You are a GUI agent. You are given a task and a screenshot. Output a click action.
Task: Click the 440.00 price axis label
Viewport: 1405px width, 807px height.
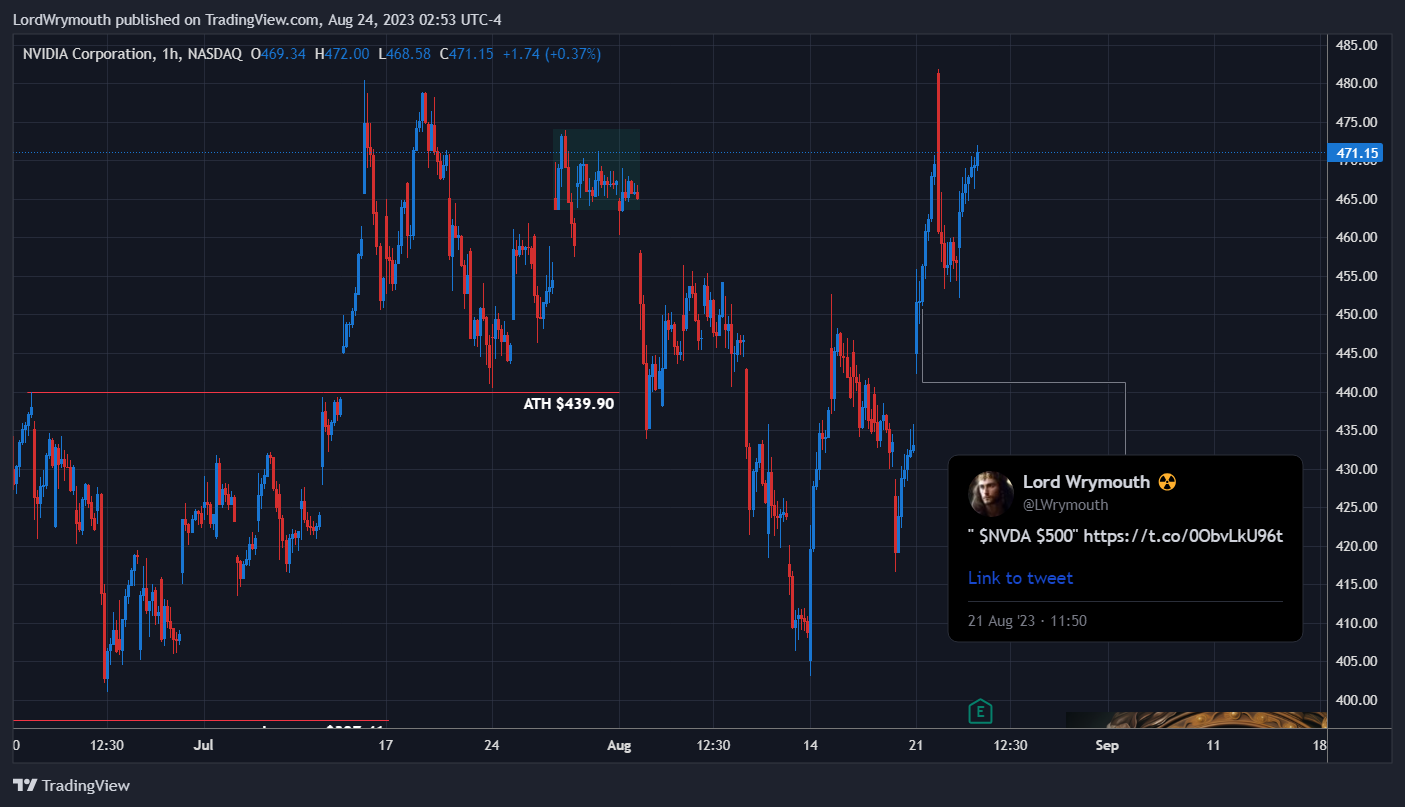[x=1356, y=392]
